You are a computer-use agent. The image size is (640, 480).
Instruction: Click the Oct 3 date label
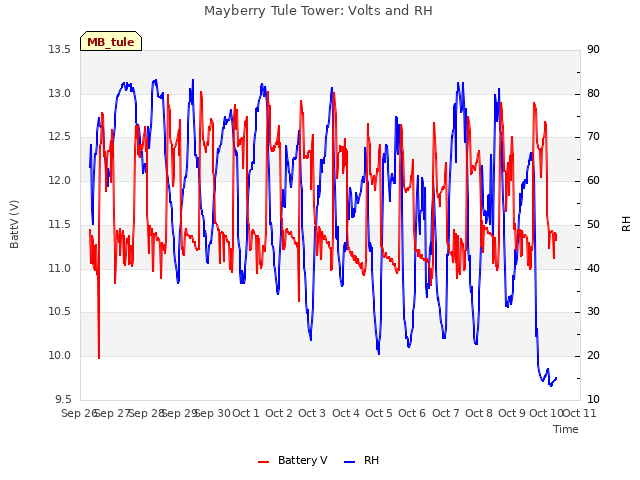pyautogui.click(x=312, y=413)
